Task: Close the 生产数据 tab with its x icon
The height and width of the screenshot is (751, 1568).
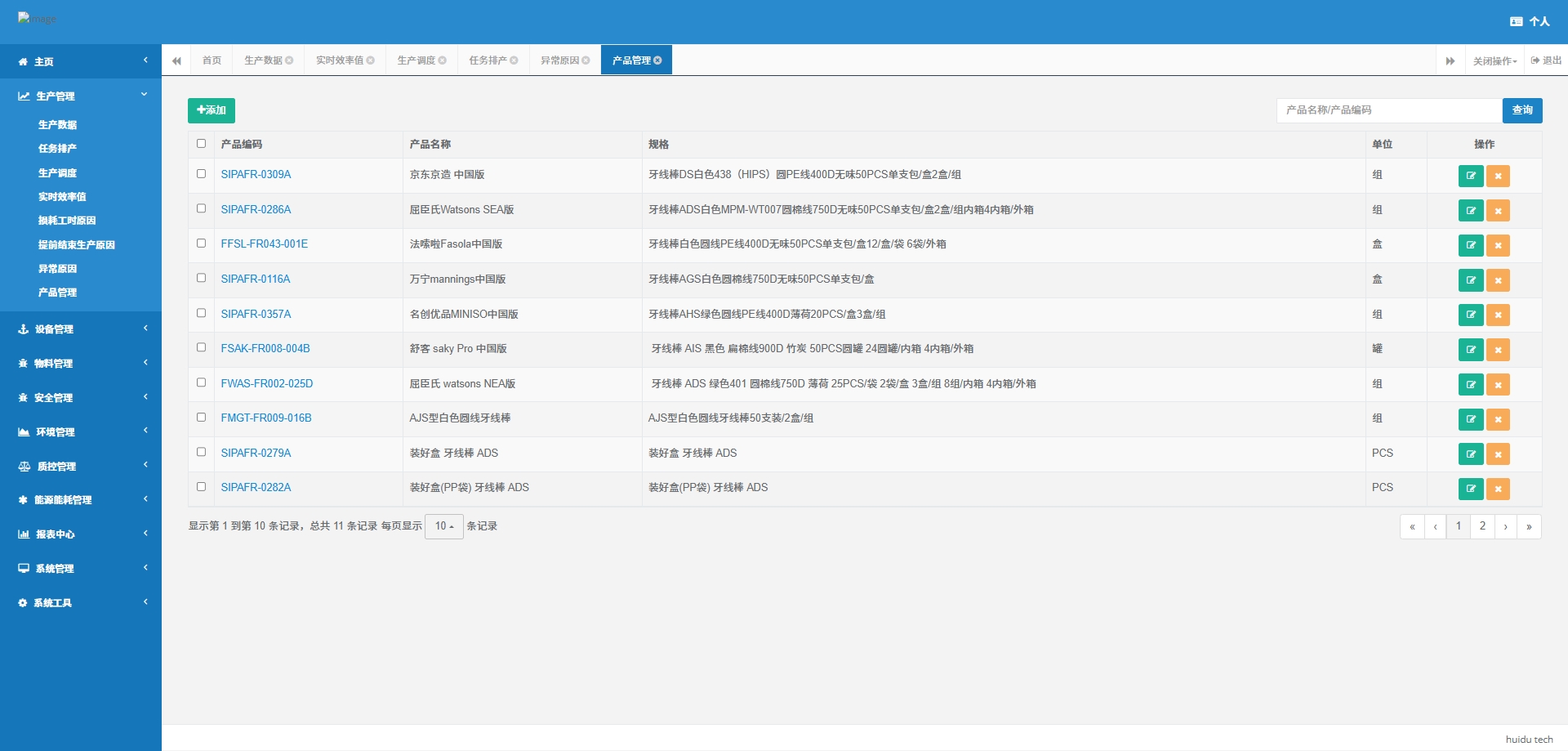Action: (289, 60)
